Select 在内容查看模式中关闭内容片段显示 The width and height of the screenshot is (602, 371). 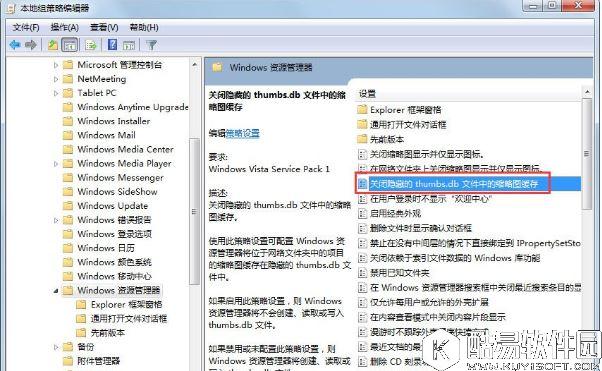pyautogui.click(x=438, y=317)
